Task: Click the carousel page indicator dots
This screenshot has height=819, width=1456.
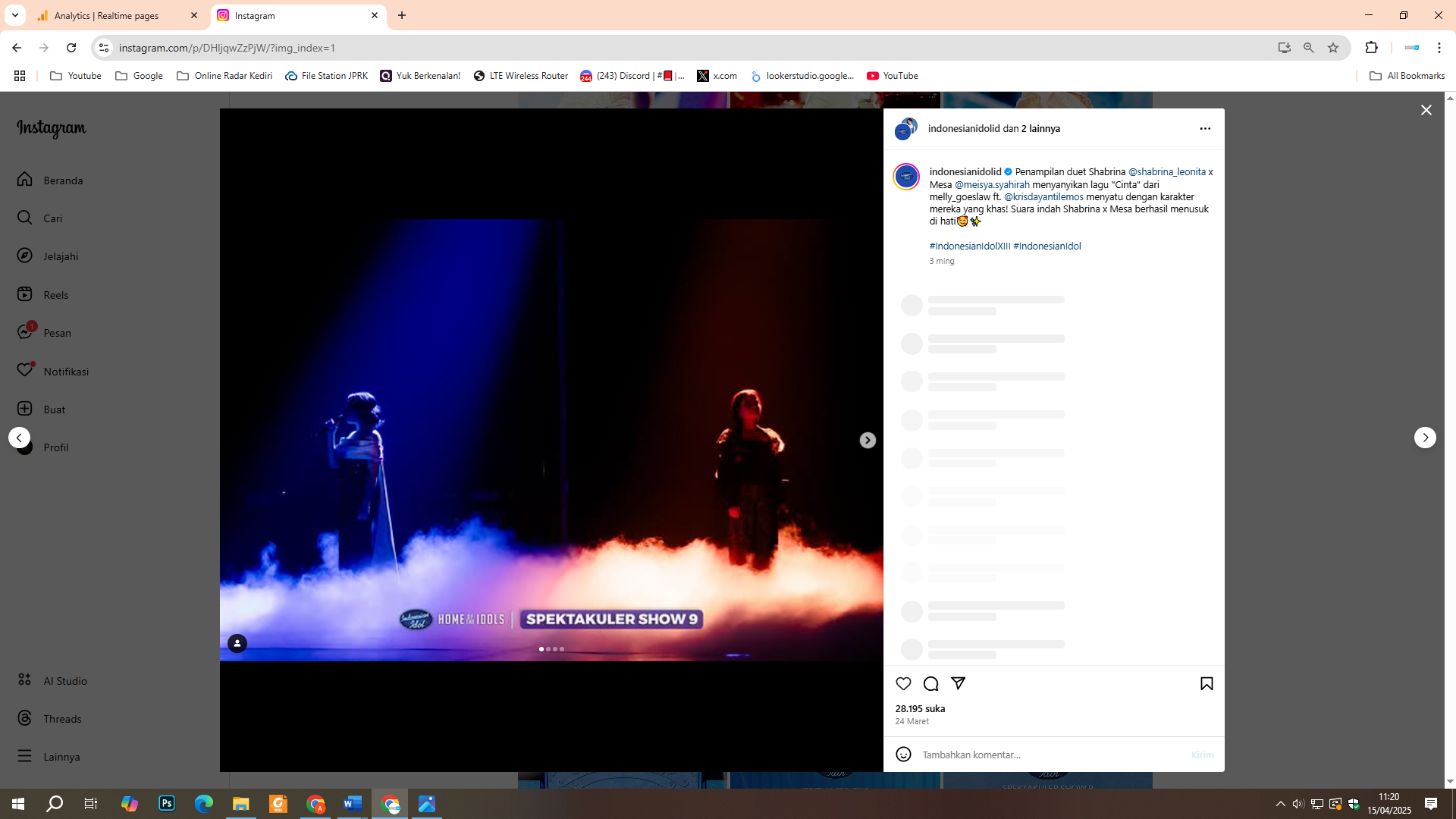Action: [551, 649]
